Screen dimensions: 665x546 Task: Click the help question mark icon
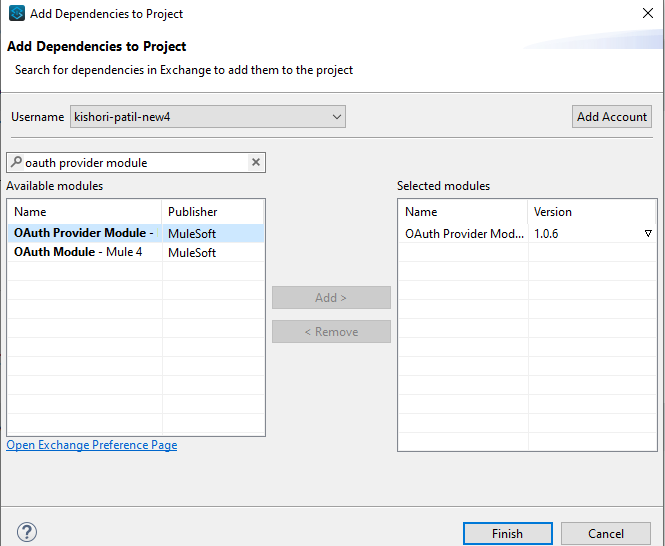click(x=27, y=532)
